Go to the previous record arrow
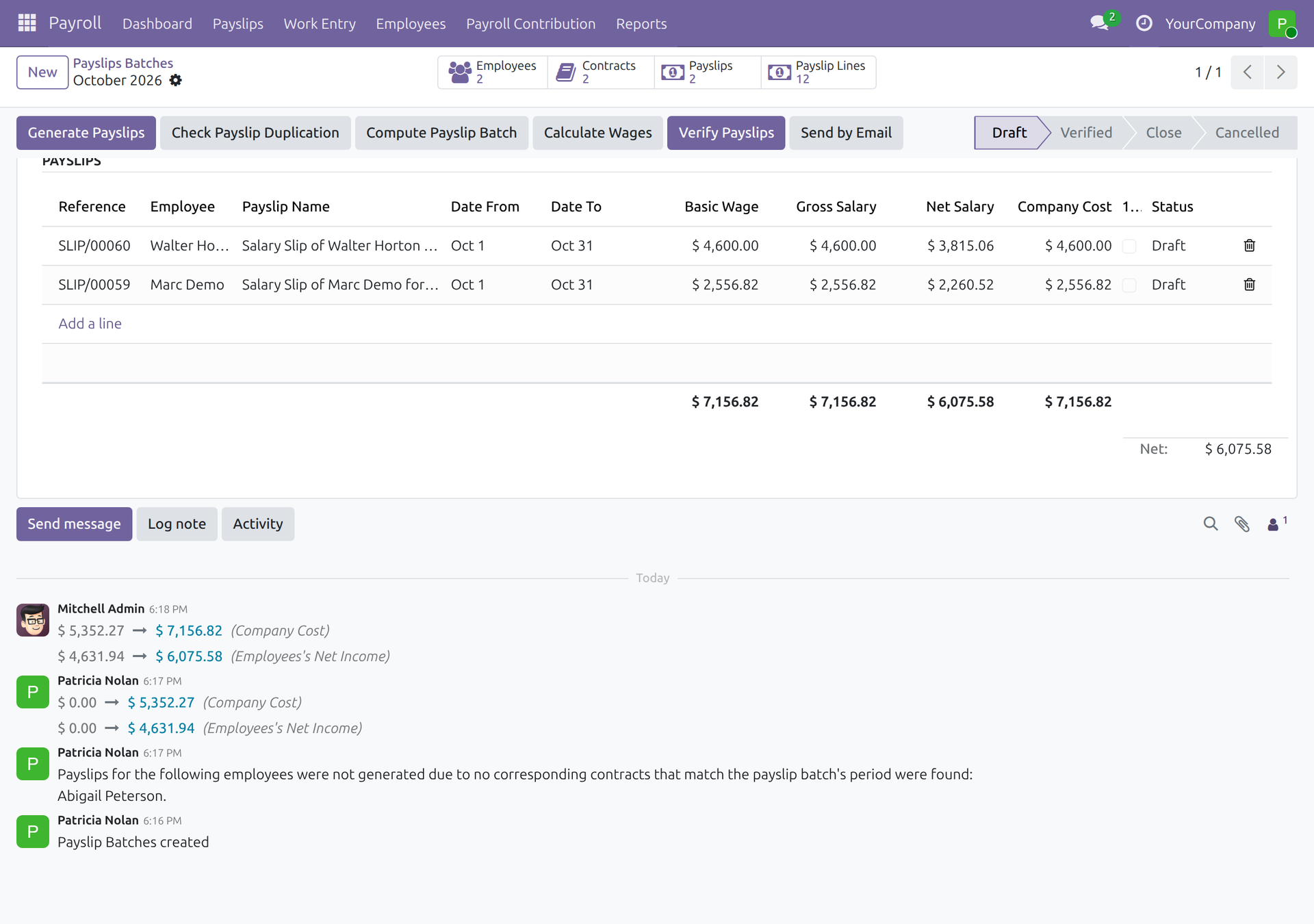Image resolution: width=1314 pixels, height=924 pixels. click(1247, 72)
